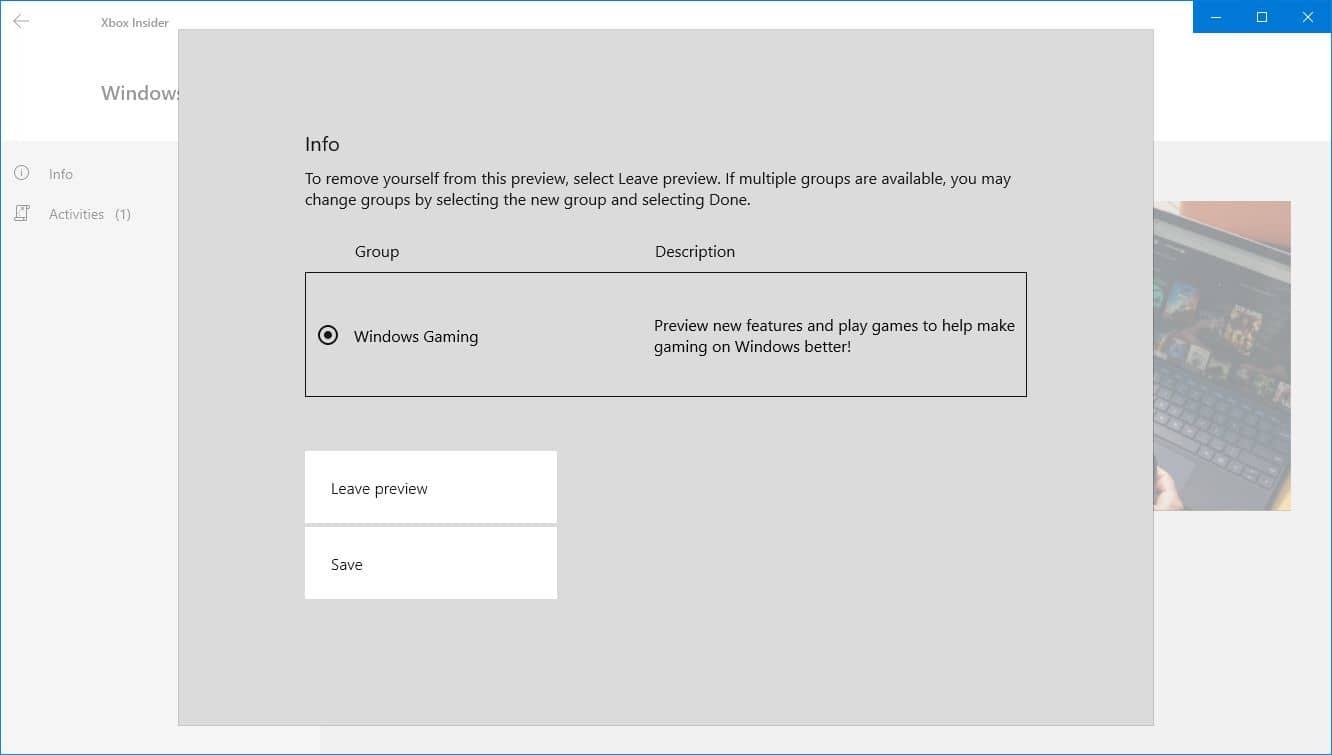Click the Description column header
Screen dimensions: 1332x755
pyautogui.click(x=695, y=252)
